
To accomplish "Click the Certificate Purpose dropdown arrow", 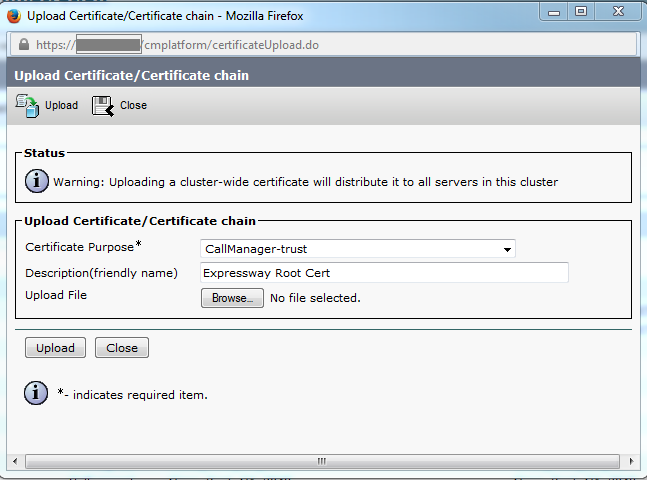I will [x=507, y=249].
